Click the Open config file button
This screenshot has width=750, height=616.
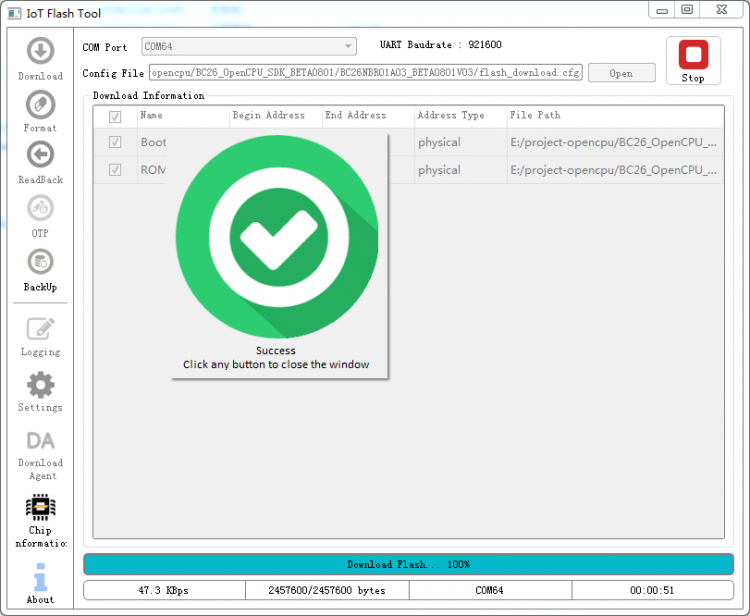click(x=621, y=73)
